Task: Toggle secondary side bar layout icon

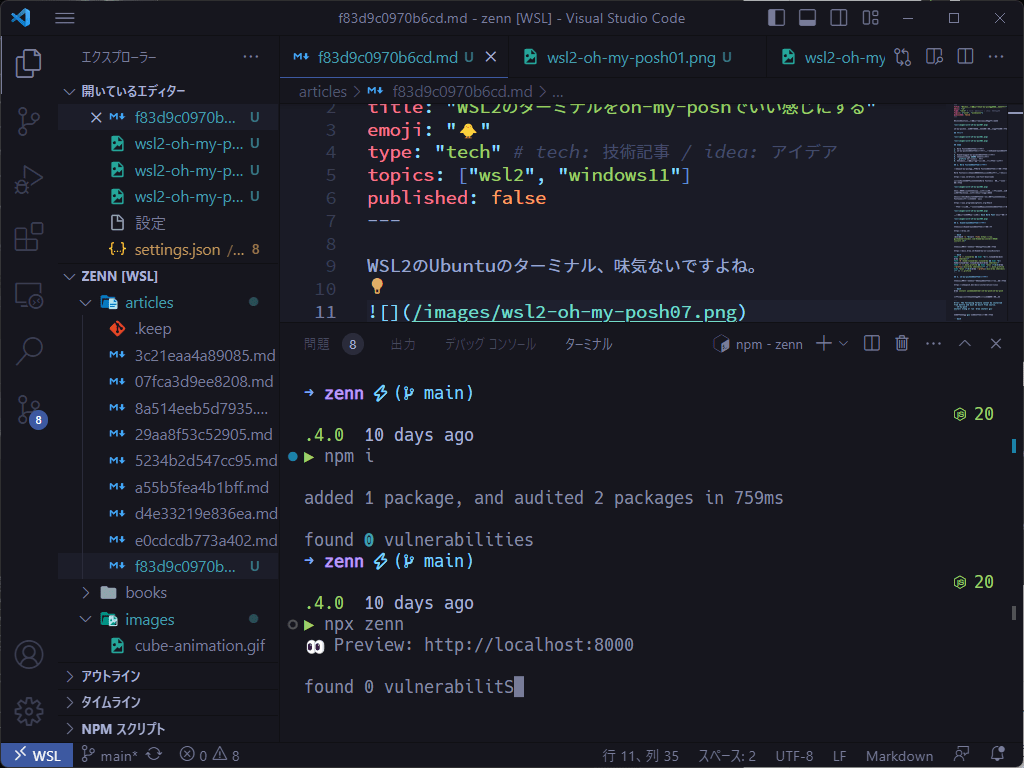Action: click(839, 18)
